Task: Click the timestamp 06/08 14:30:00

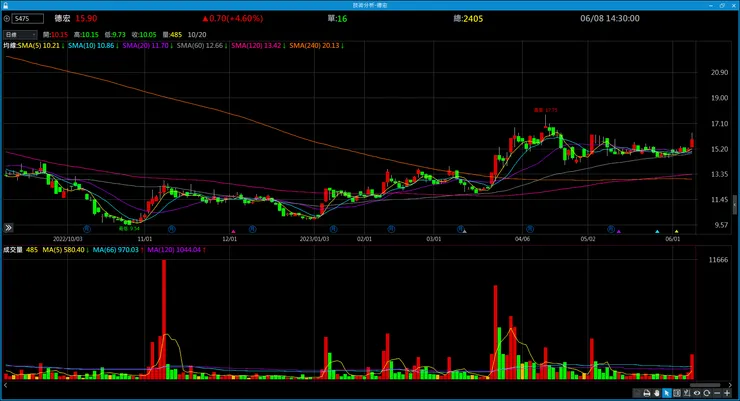Action: pyautogui.click(x=610, y=18)
